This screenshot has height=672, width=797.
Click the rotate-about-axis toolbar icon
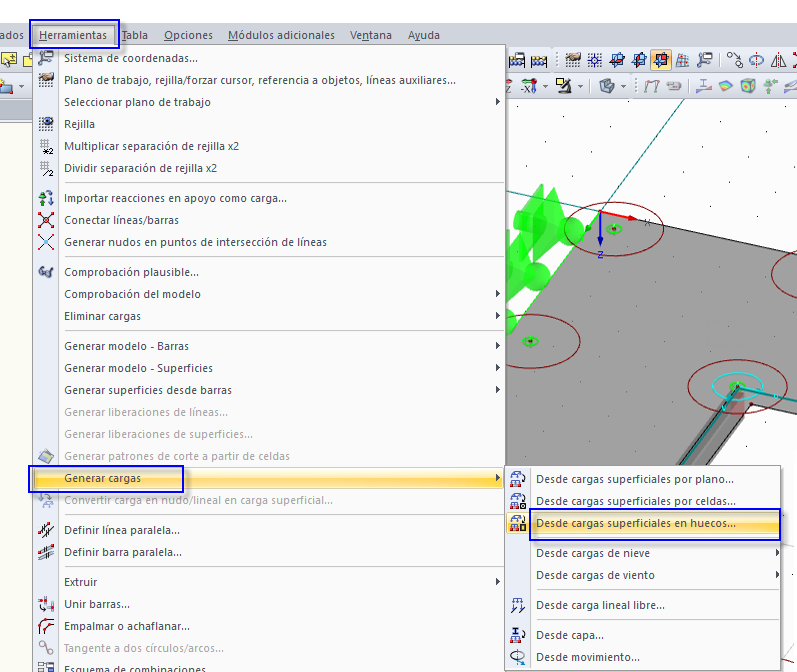click(756, 60)
